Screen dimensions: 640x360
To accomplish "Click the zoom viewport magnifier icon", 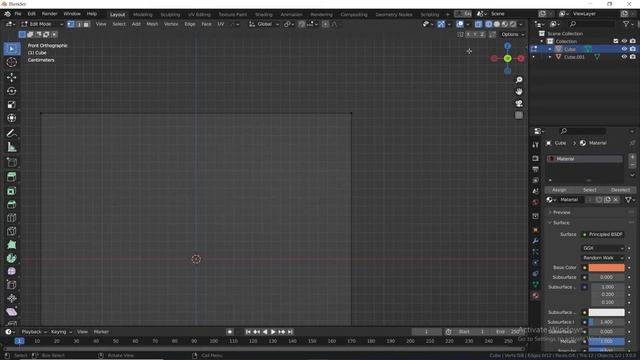I will click(x=519, y=80).
